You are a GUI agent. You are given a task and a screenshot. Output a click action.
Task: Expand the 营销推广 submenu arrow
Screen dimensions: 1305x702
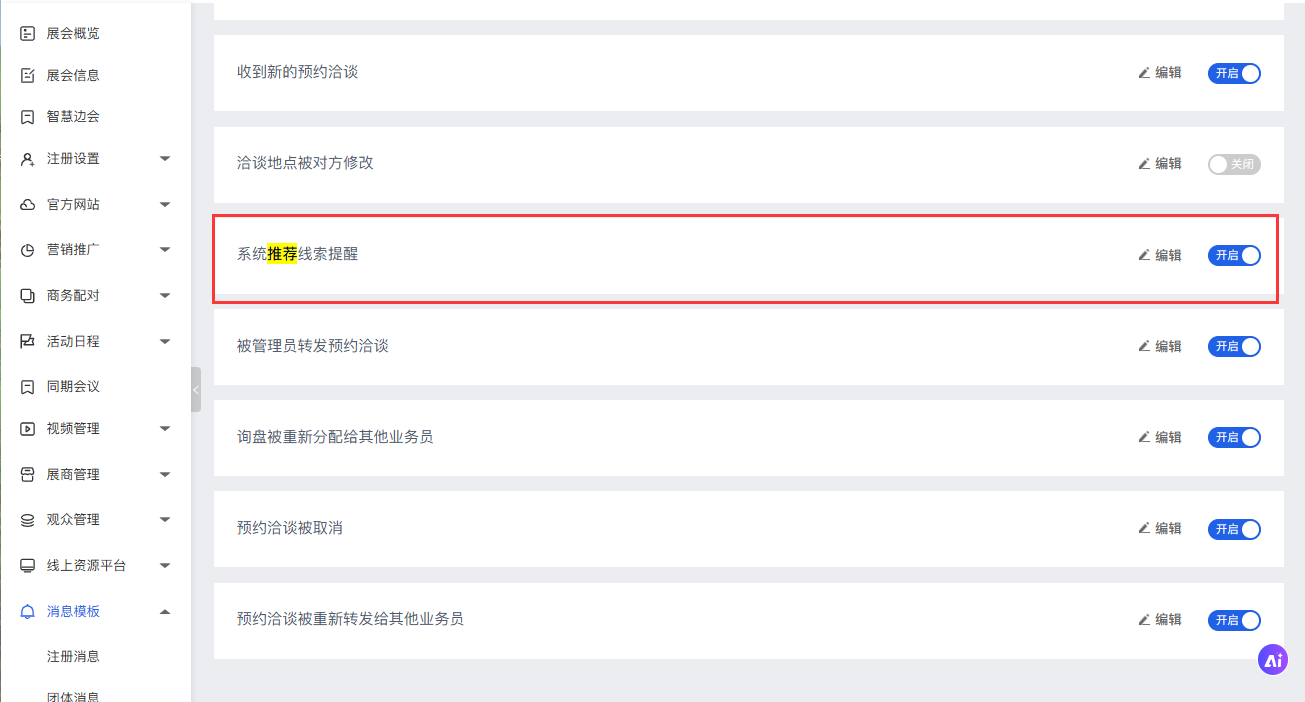click(x=165, y=250)
